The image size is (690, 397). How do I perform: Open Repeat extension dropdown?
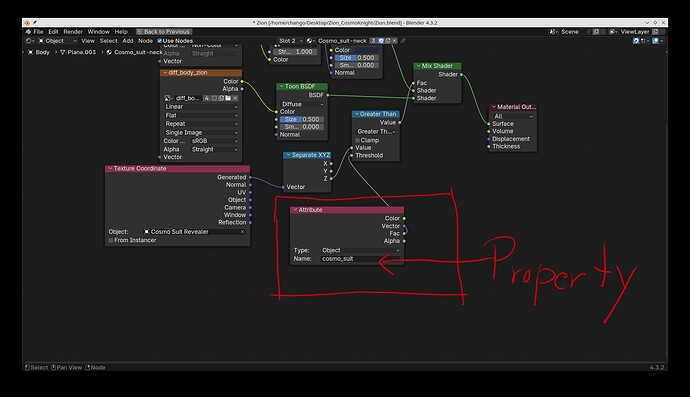(x=202, y=124)
